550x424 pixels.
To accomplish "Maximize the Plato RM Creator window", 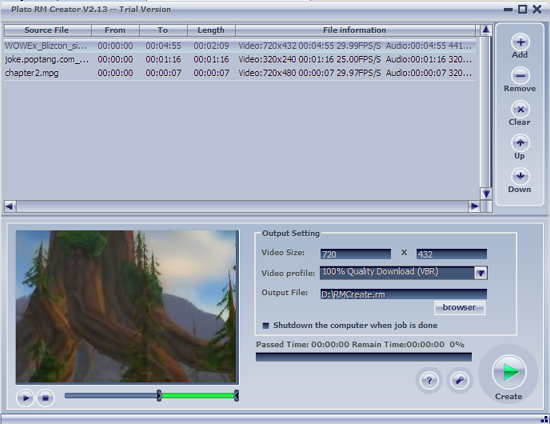I will (x=522, y=9).
